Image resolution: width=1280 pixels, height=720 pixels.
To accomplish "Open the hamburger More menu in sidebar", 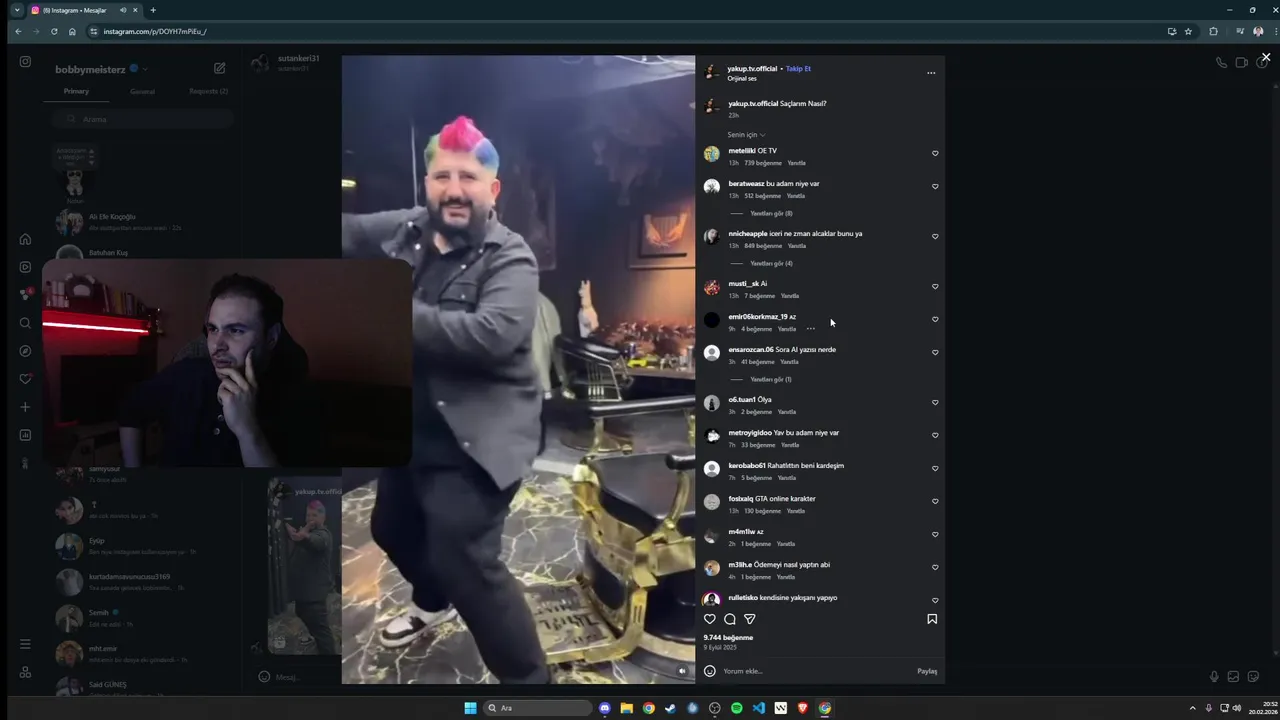I will point(25,644).
